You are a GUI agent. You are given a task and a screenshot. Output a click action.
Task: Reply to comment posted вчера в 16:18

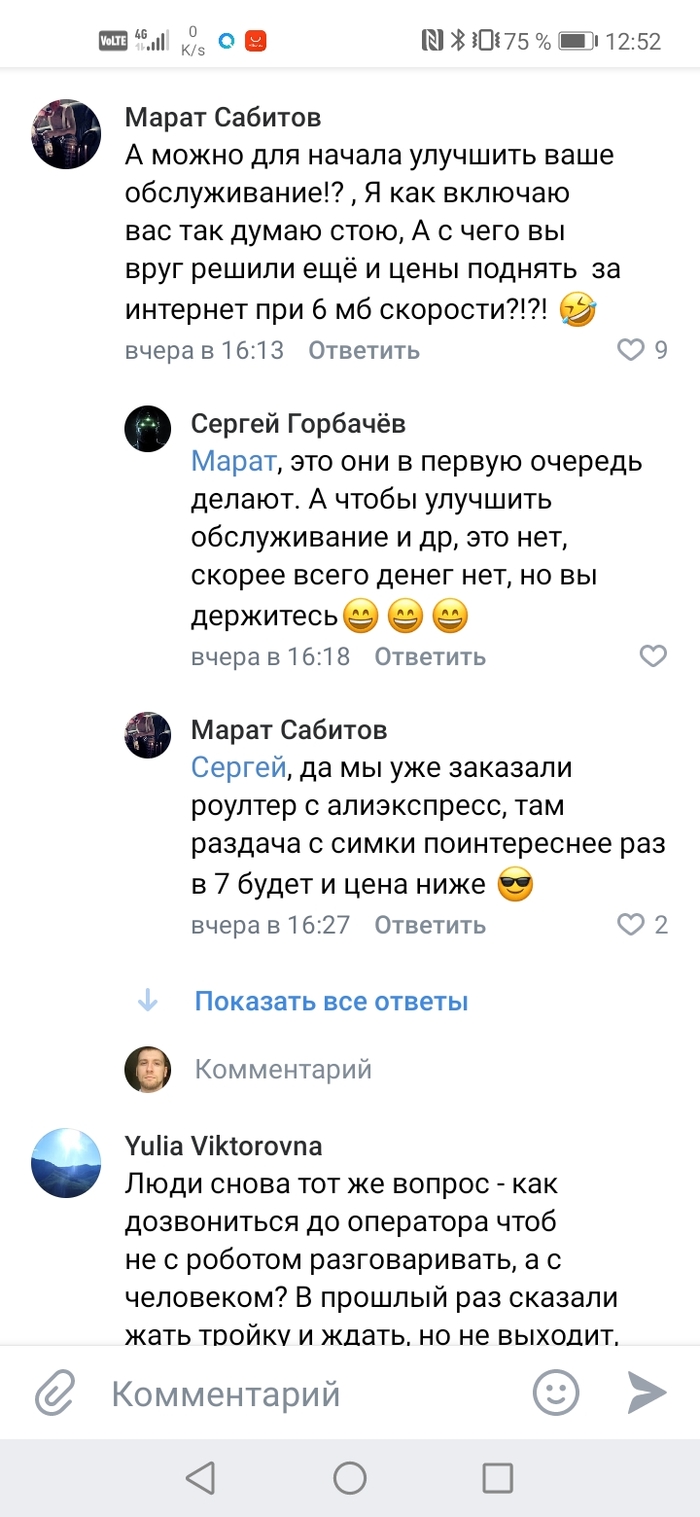pyautogui.click(x=430, y=657)
